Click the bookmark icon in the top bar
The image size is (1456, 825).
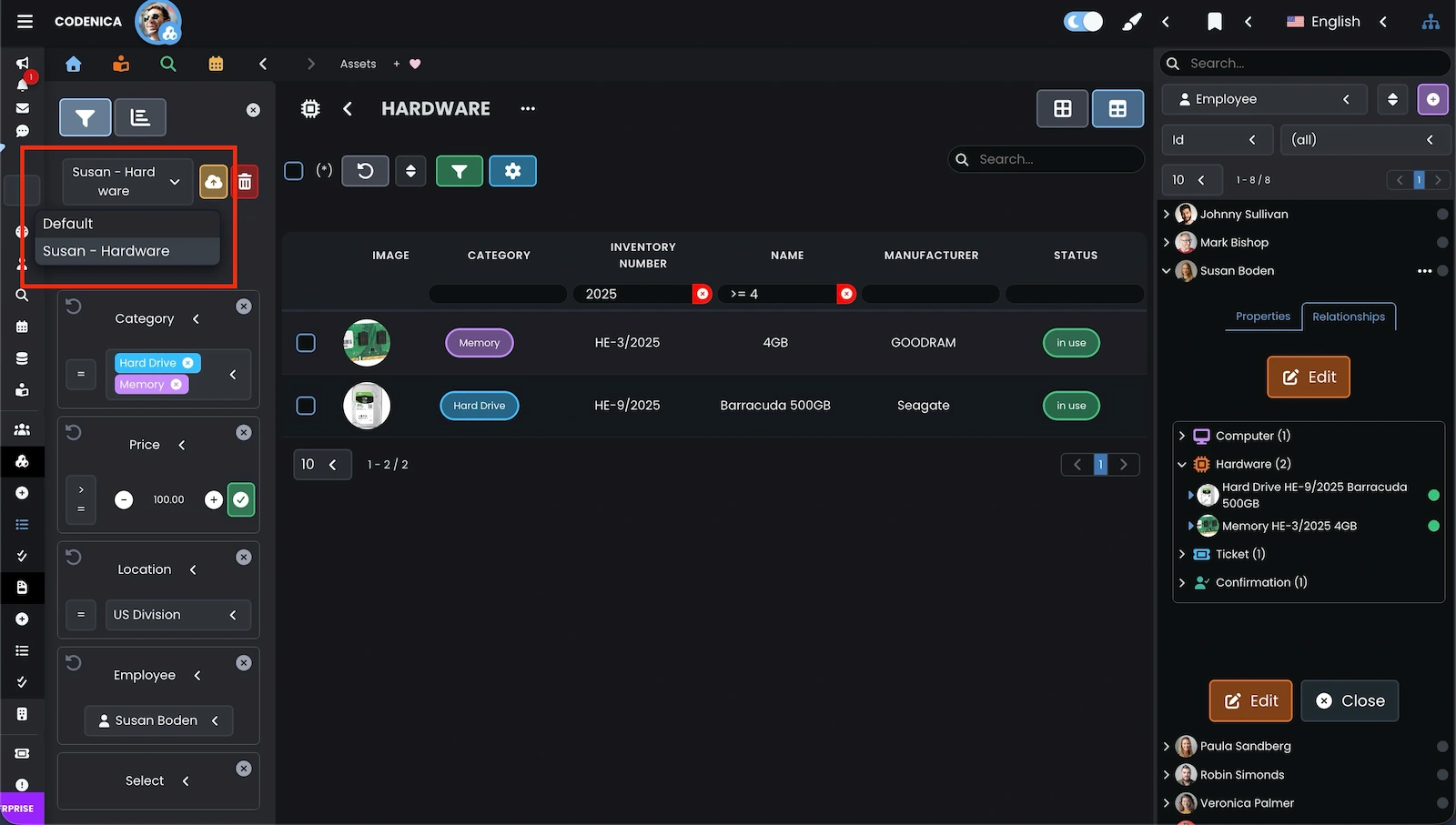point(1215,21)
